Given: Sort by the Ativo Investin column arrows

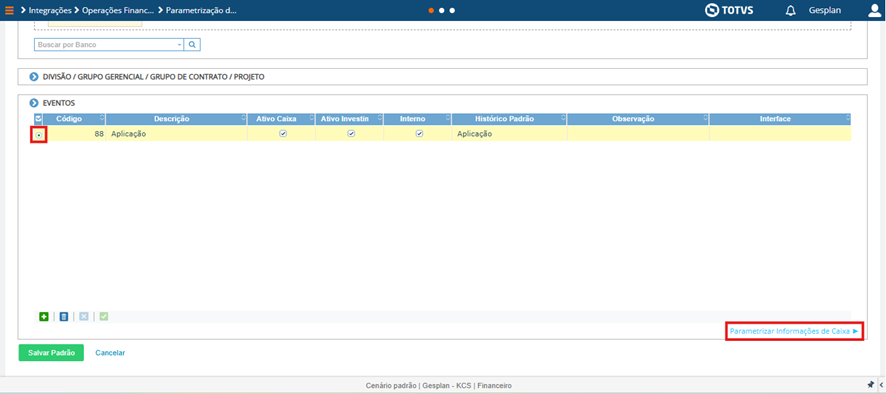Looking at the screenshot, I should tap(380, 119).
